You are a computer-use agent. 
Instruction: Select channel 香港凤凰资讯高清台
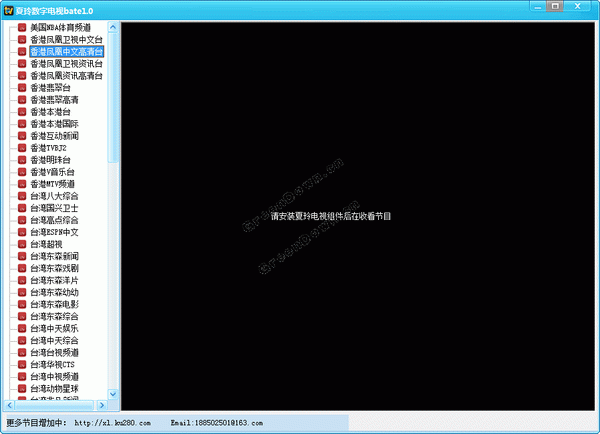point(67,76)
